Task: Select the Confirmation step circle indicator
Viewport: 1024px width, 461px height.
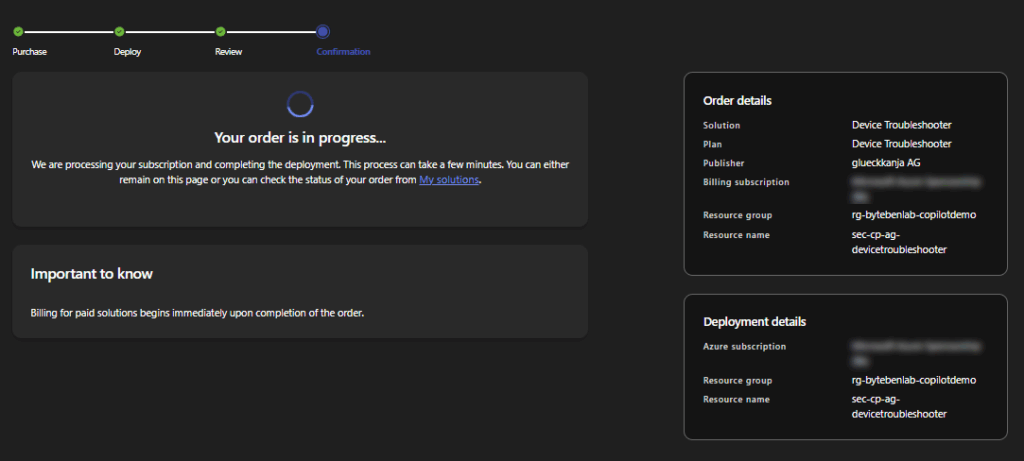Action: [x=322, y=32]
